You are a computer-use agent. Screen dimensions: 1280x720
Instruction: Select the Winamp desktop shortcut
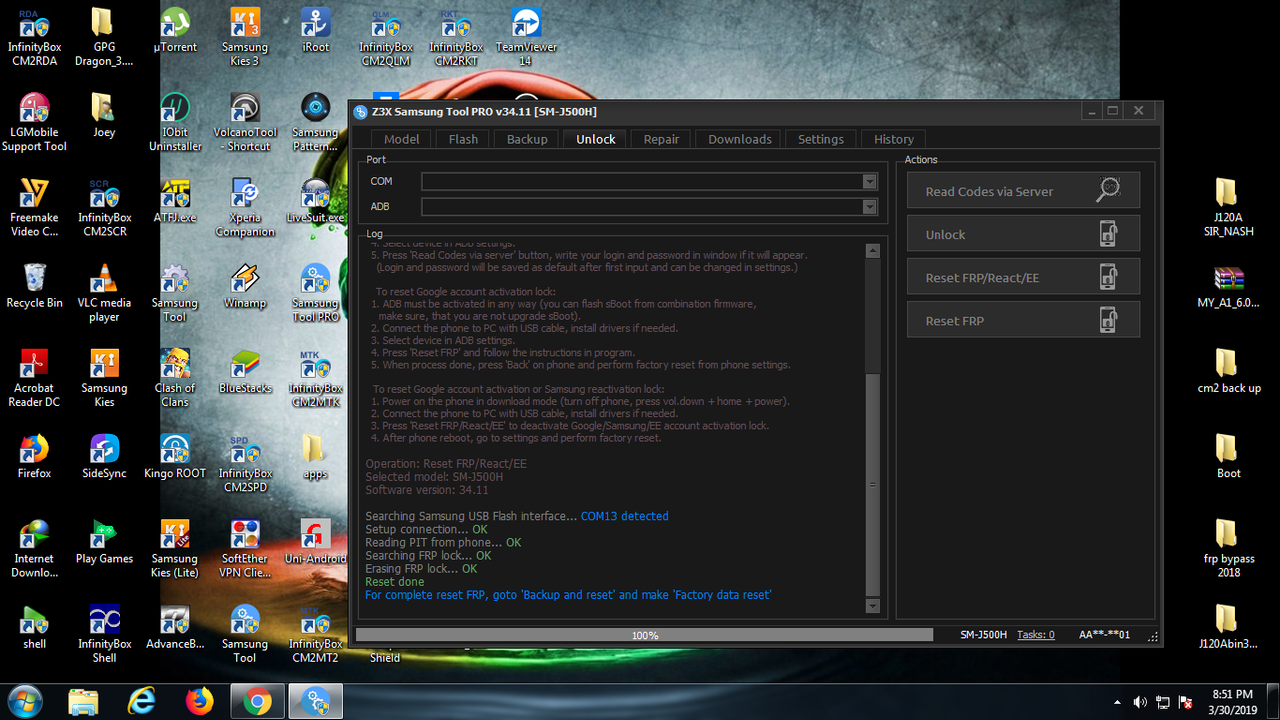coord(245,286)
